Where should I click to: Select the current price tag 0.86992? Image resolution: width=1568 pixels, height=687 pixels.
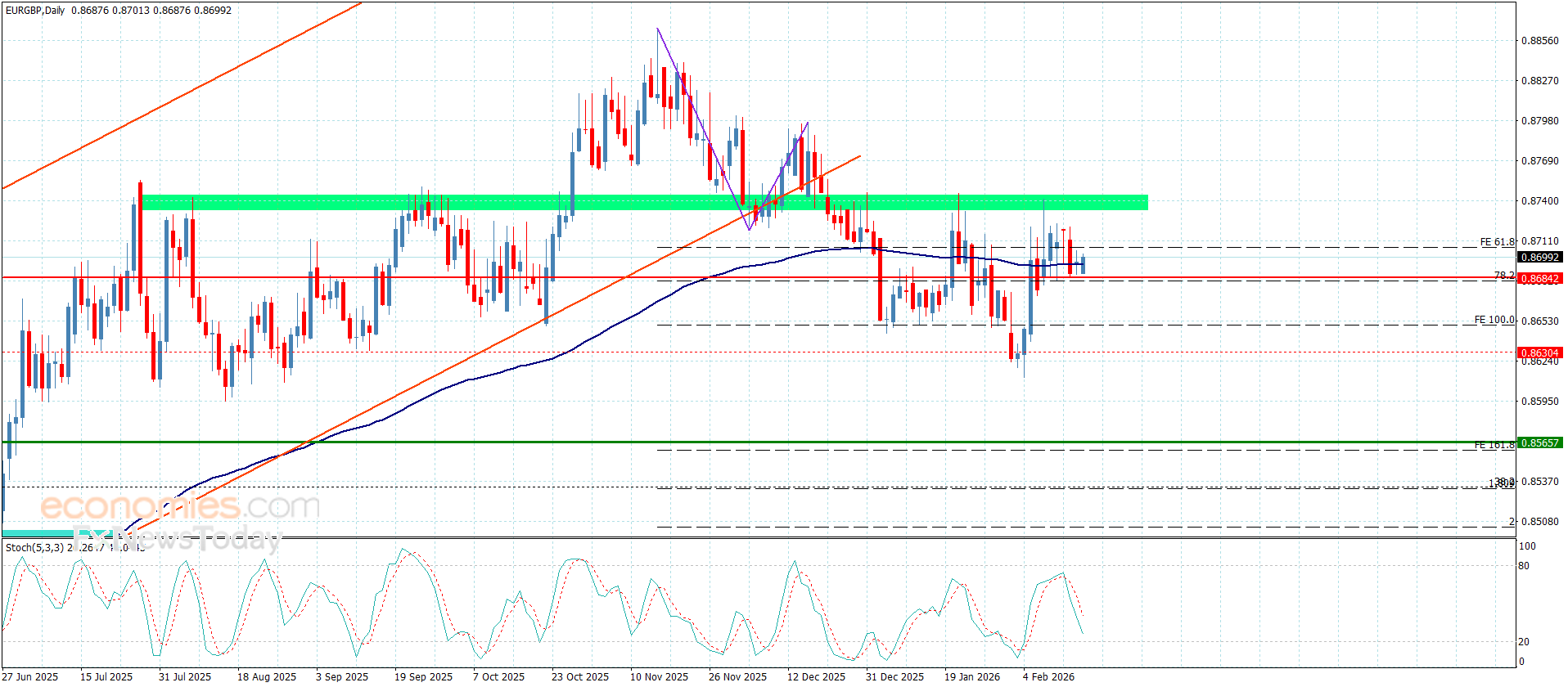pos(1539,258)
